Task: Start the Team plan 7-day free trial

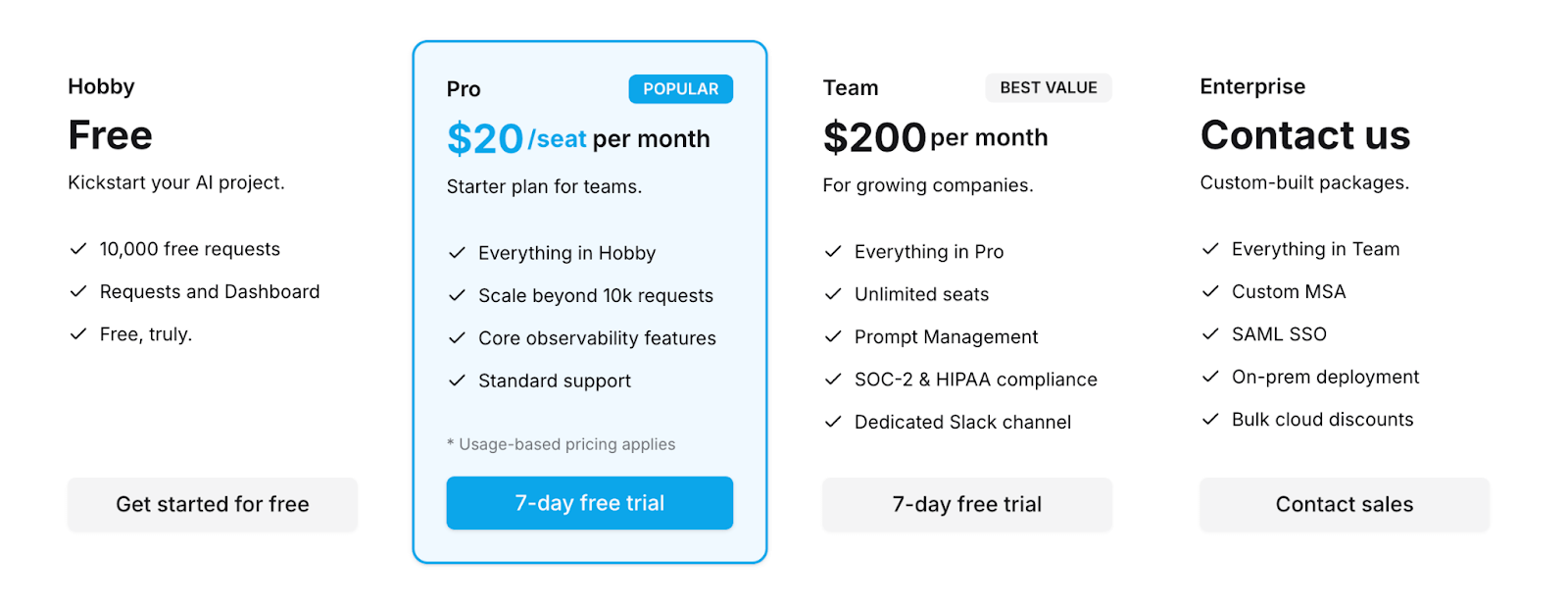Action: click(x=966, y=504)
